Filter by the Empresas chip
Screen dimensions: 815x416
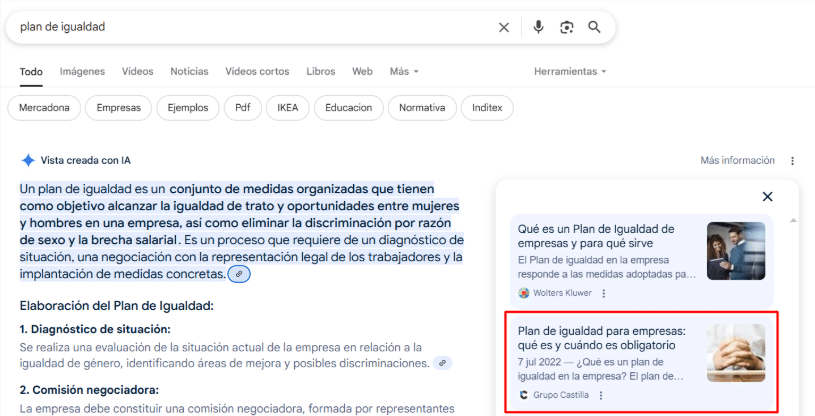pyautogui.click(x=119, y=108)
